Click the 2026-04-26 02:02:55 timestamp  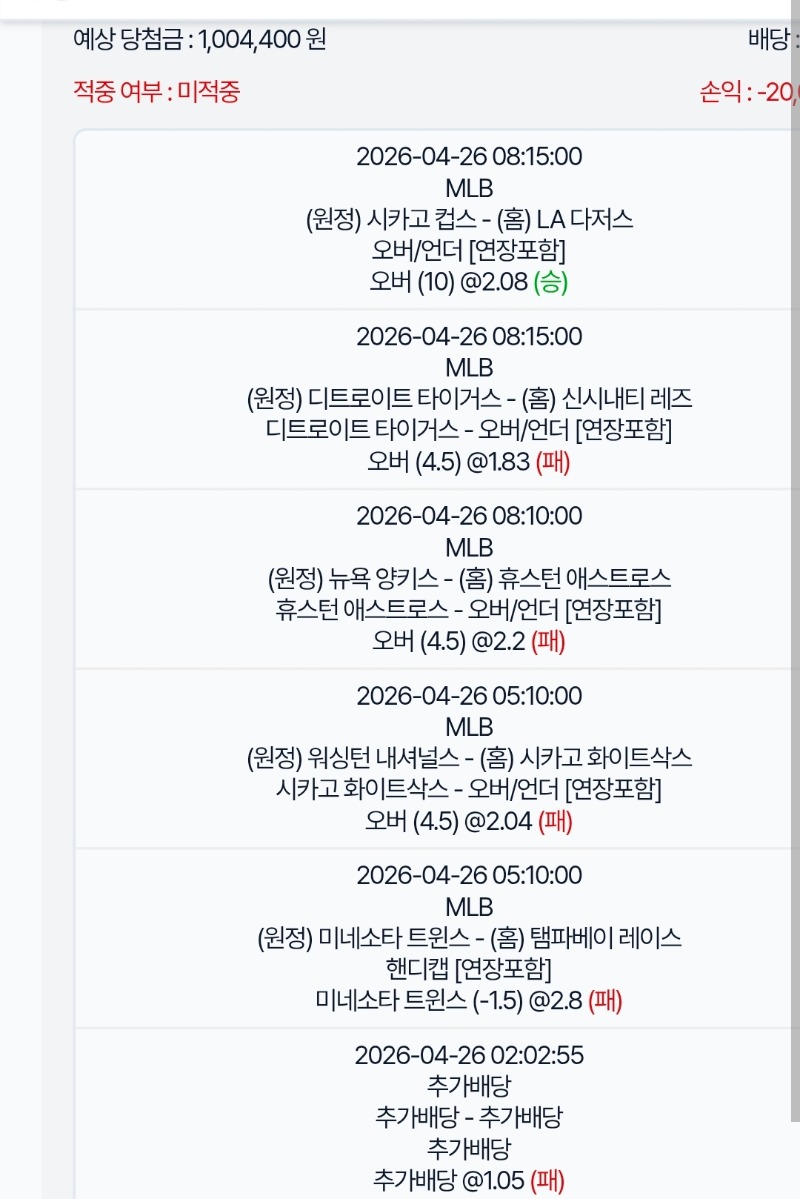pos(469,1056)
